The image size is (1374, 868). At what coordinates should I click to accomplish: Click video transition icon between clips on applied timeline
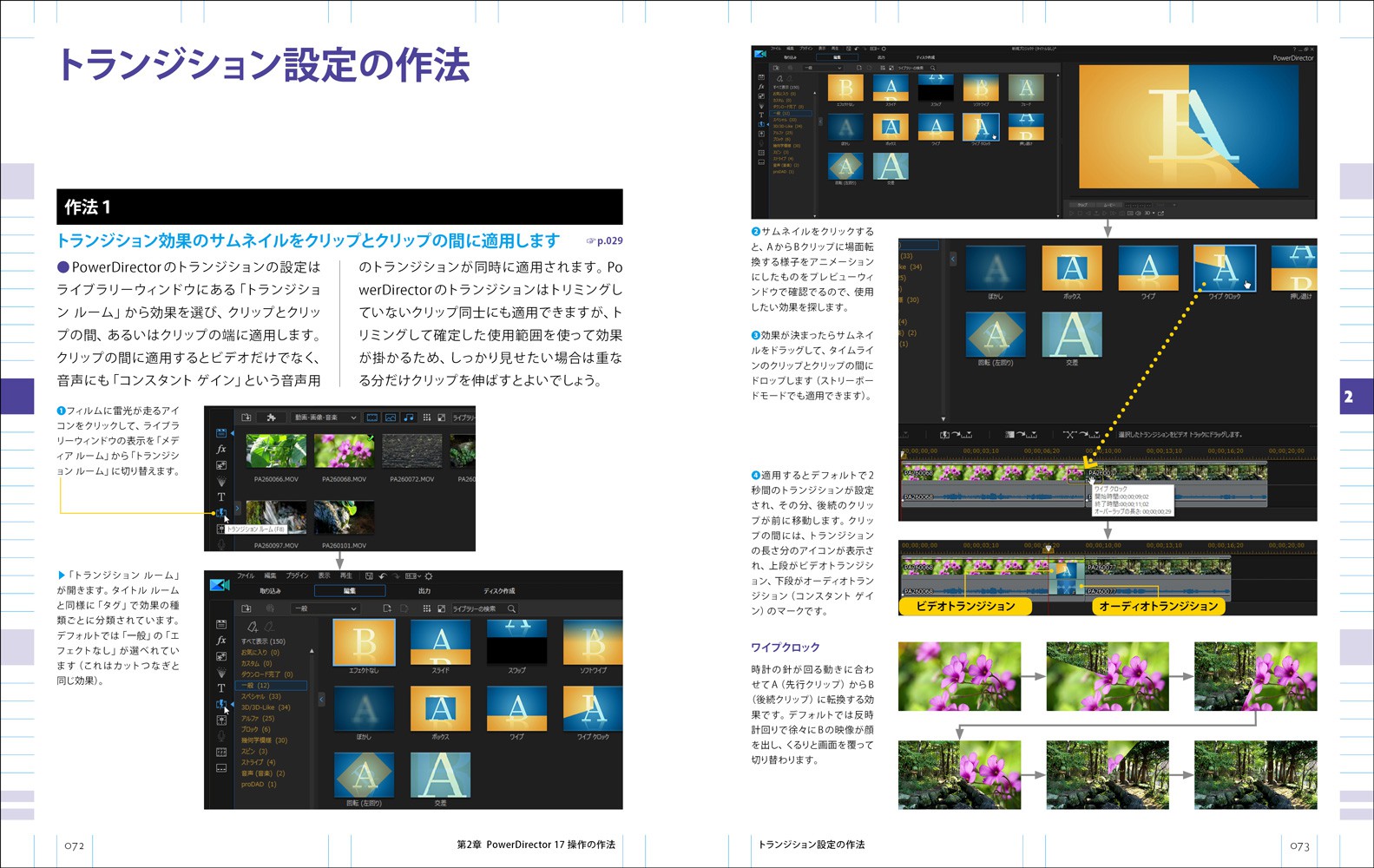1067,571
